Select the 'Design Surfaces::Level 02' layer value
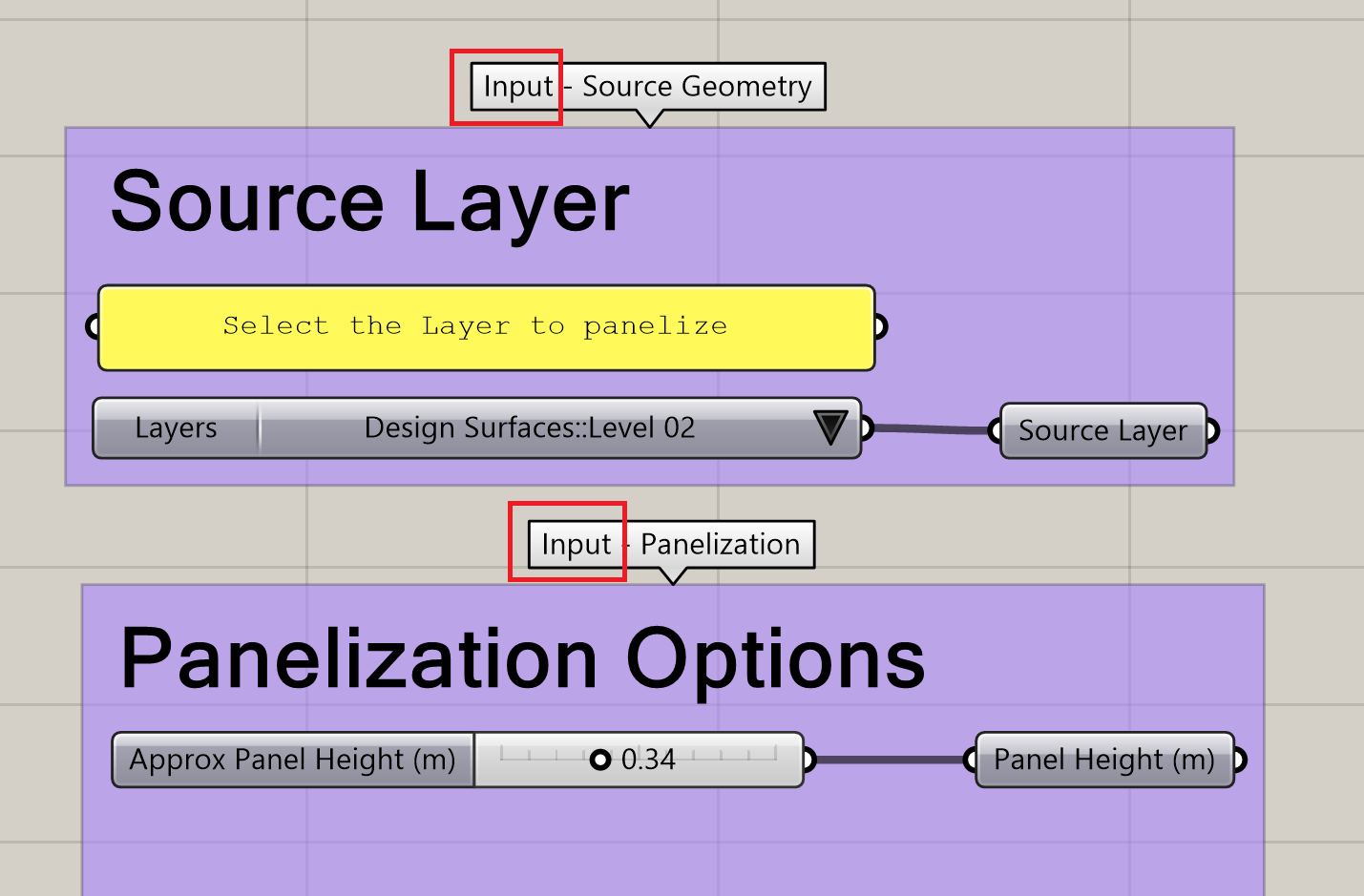 [x=530, y=427]
